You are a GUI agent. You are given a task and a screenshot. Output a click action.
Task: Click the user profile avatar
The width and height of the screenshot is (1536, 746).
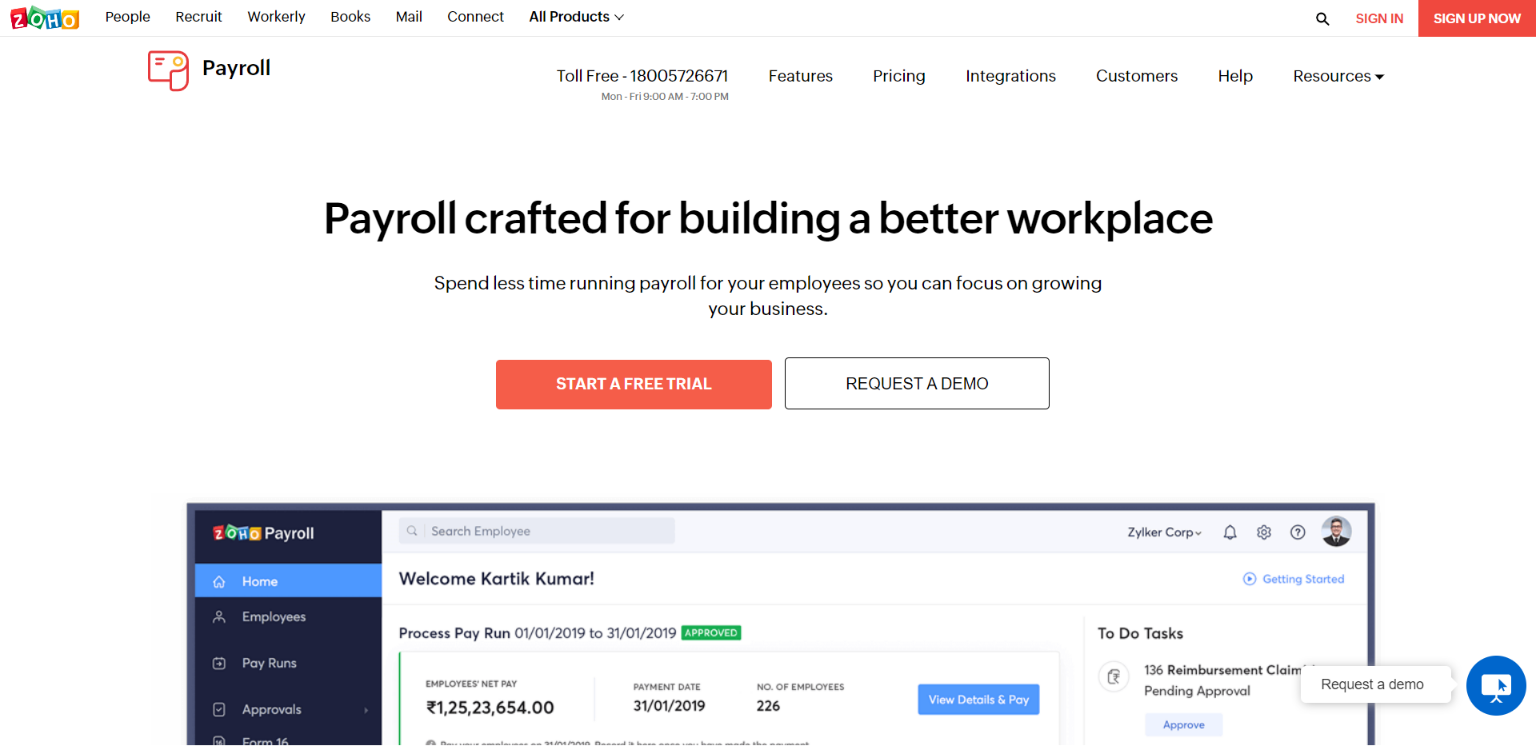[1336, 532]
